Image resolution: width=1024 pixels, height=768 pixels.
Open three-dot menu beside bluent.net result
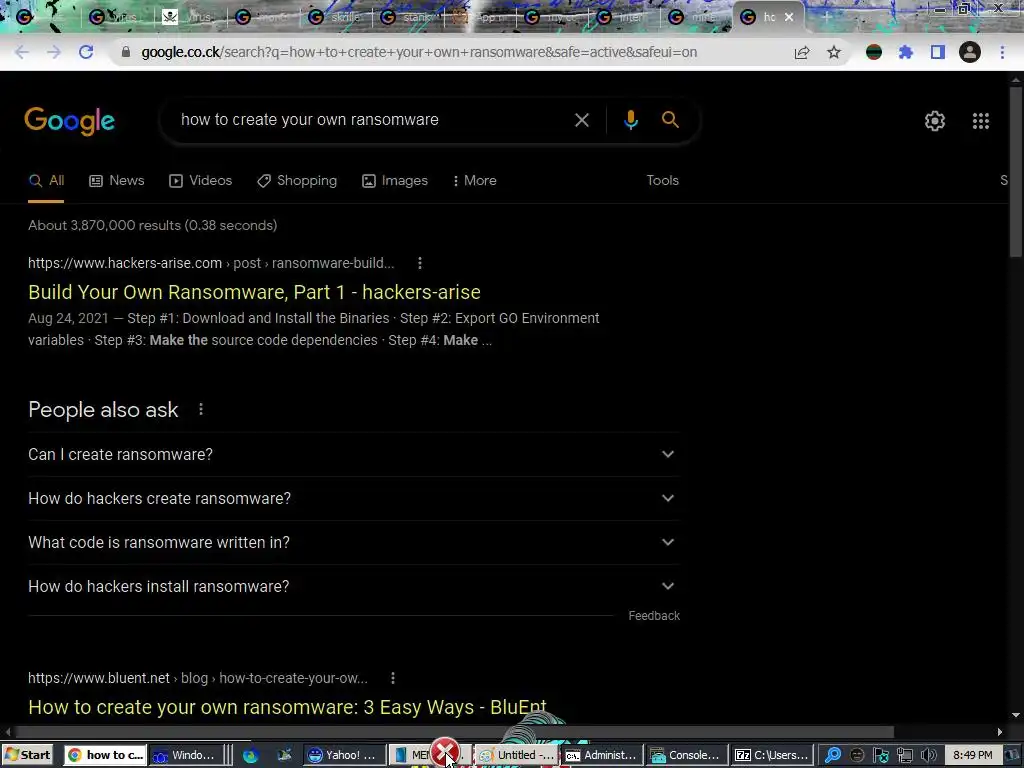pyautogui.click(x=392, y=679)
